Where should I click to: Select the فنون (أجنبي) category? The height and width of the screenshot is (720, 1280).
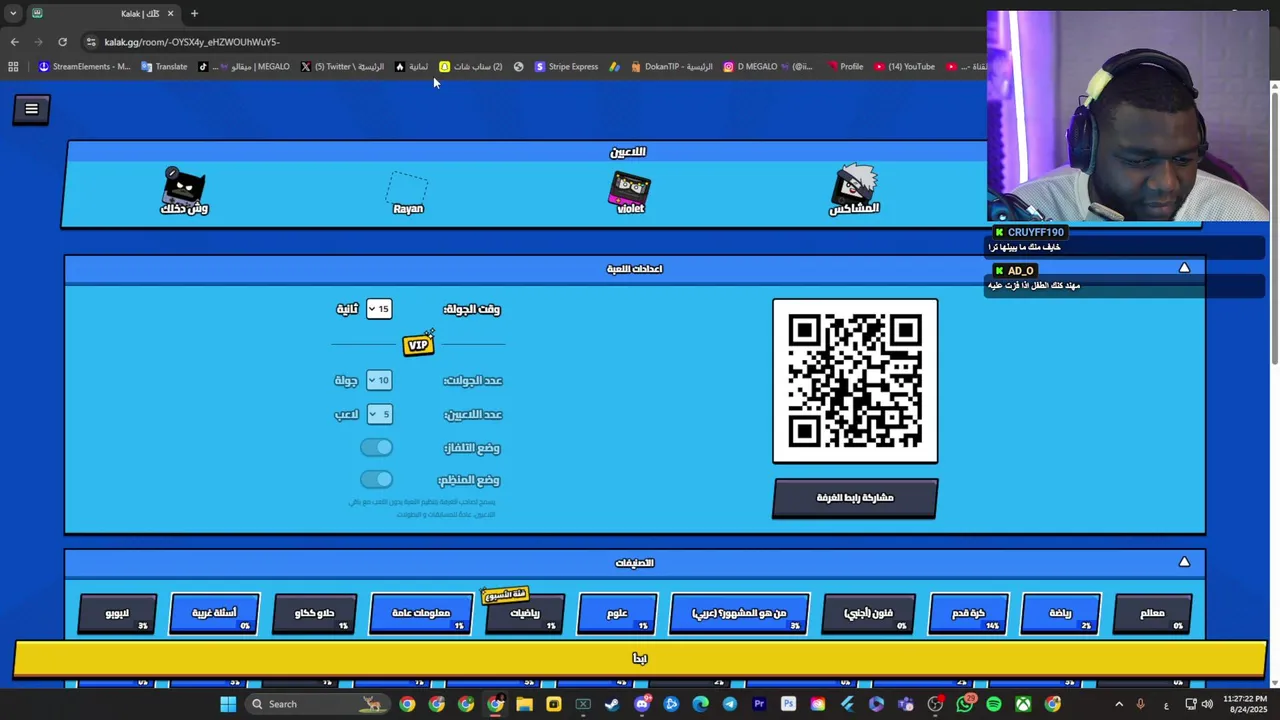click(868, 613)
